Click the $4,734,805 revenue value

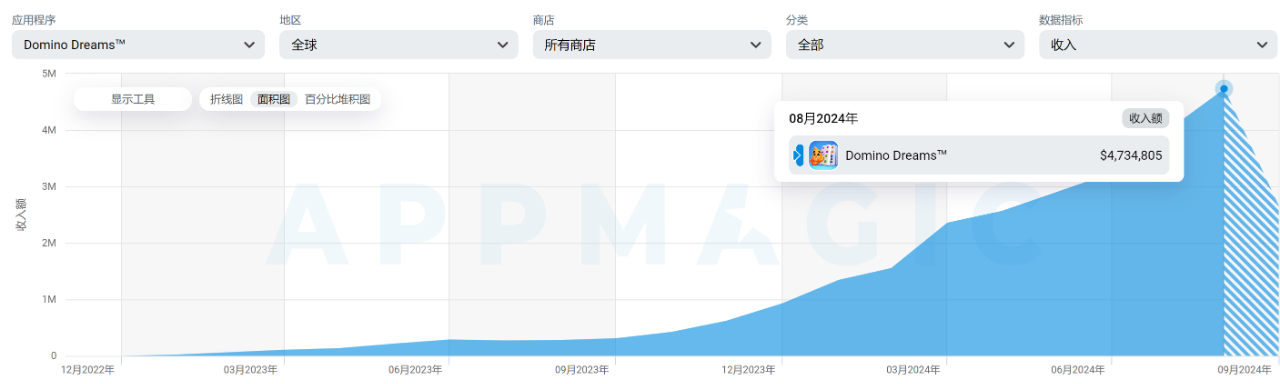1131,155
